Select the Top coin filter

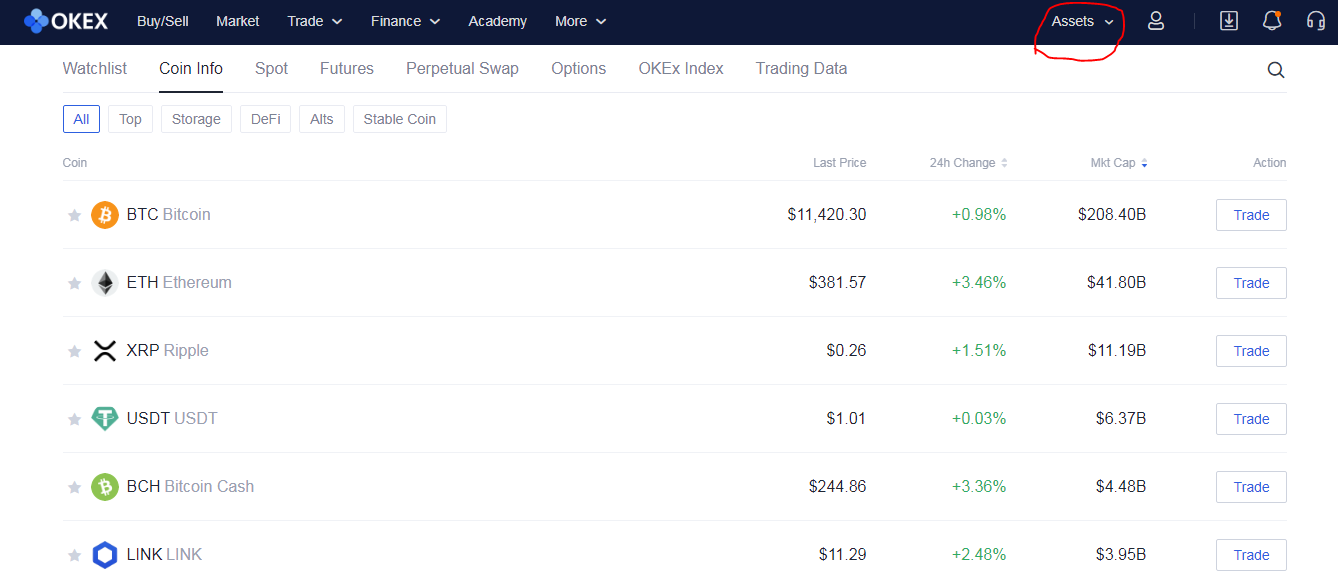tap(130, 119)
